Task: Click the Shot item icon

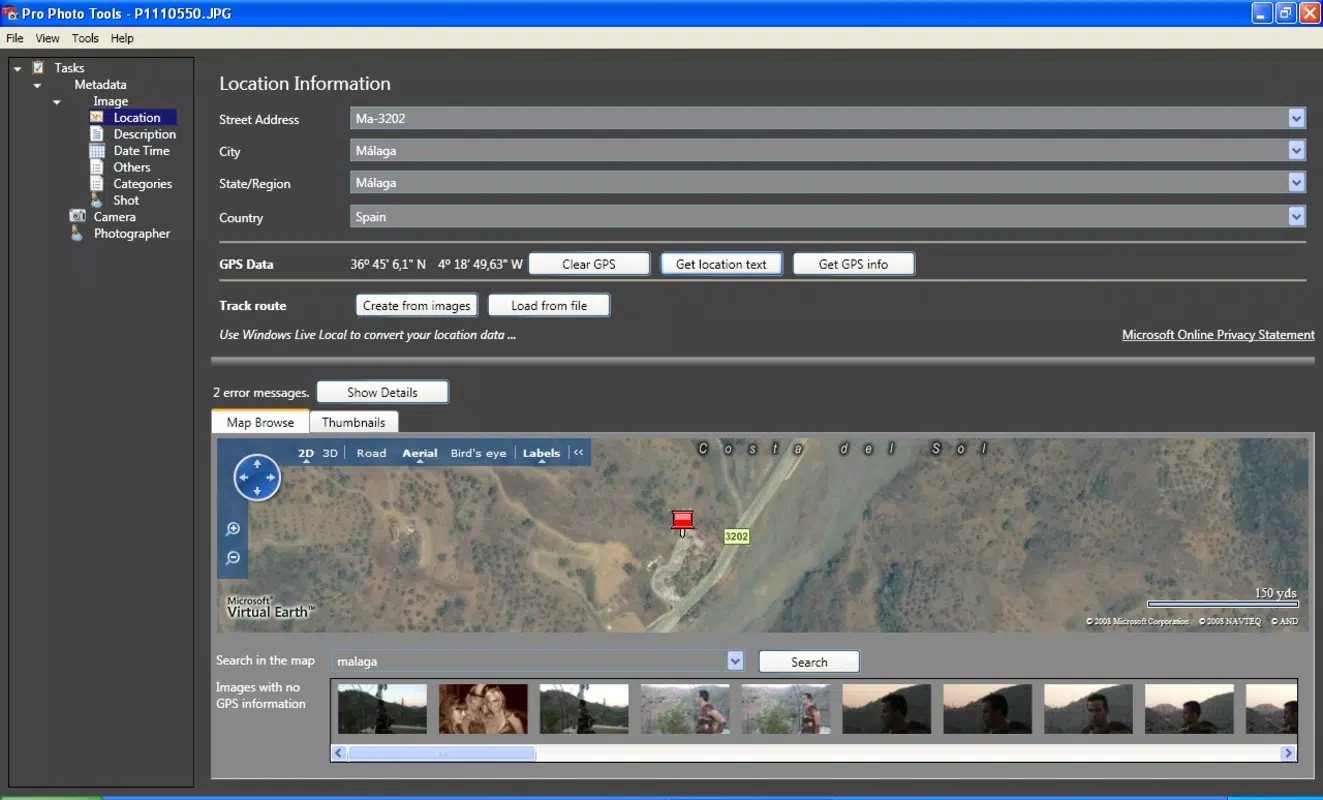Action: pyautogui.click(x=97, y=200)
